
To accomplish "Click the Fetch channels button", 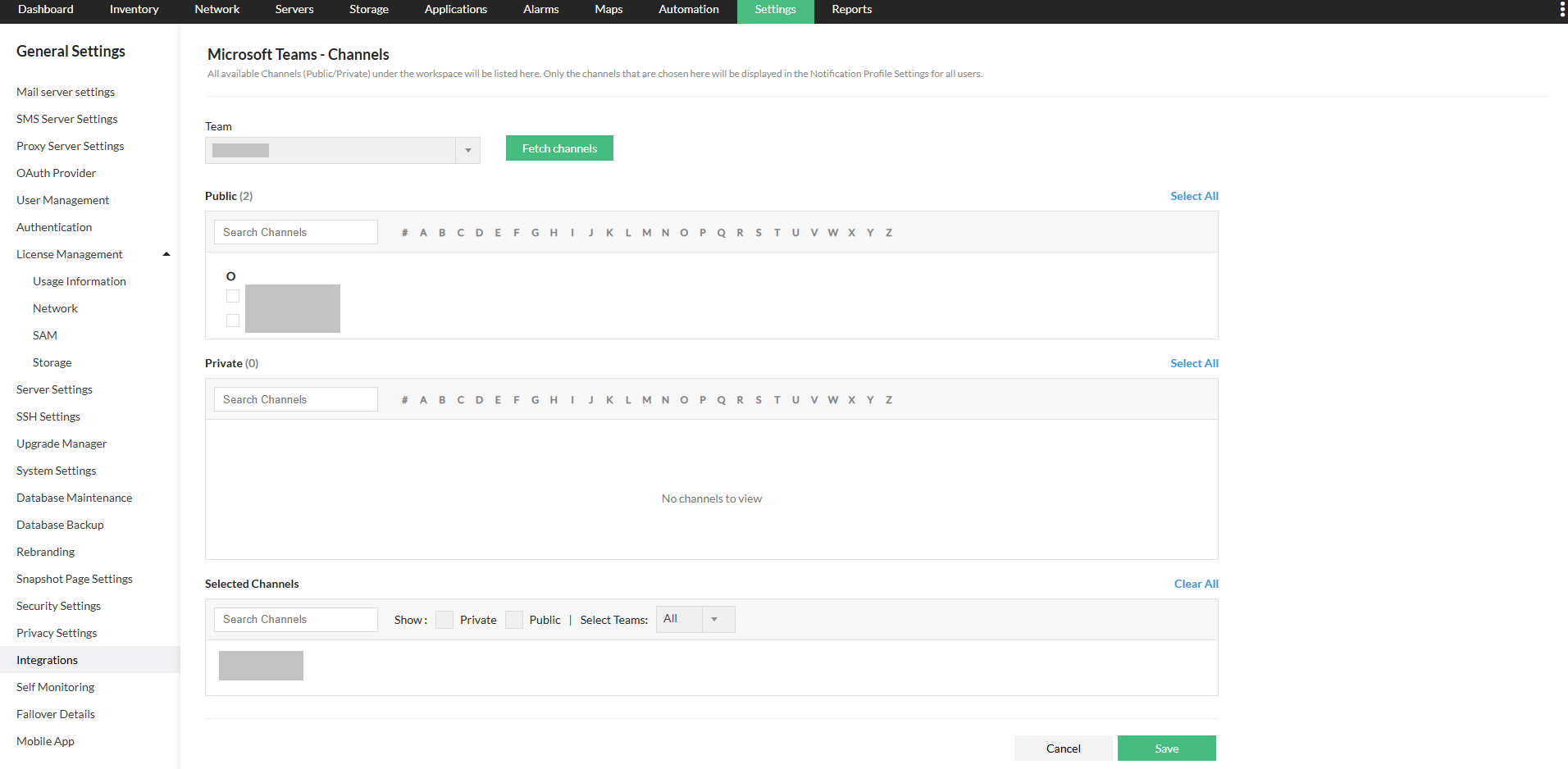I will (559, 148).
